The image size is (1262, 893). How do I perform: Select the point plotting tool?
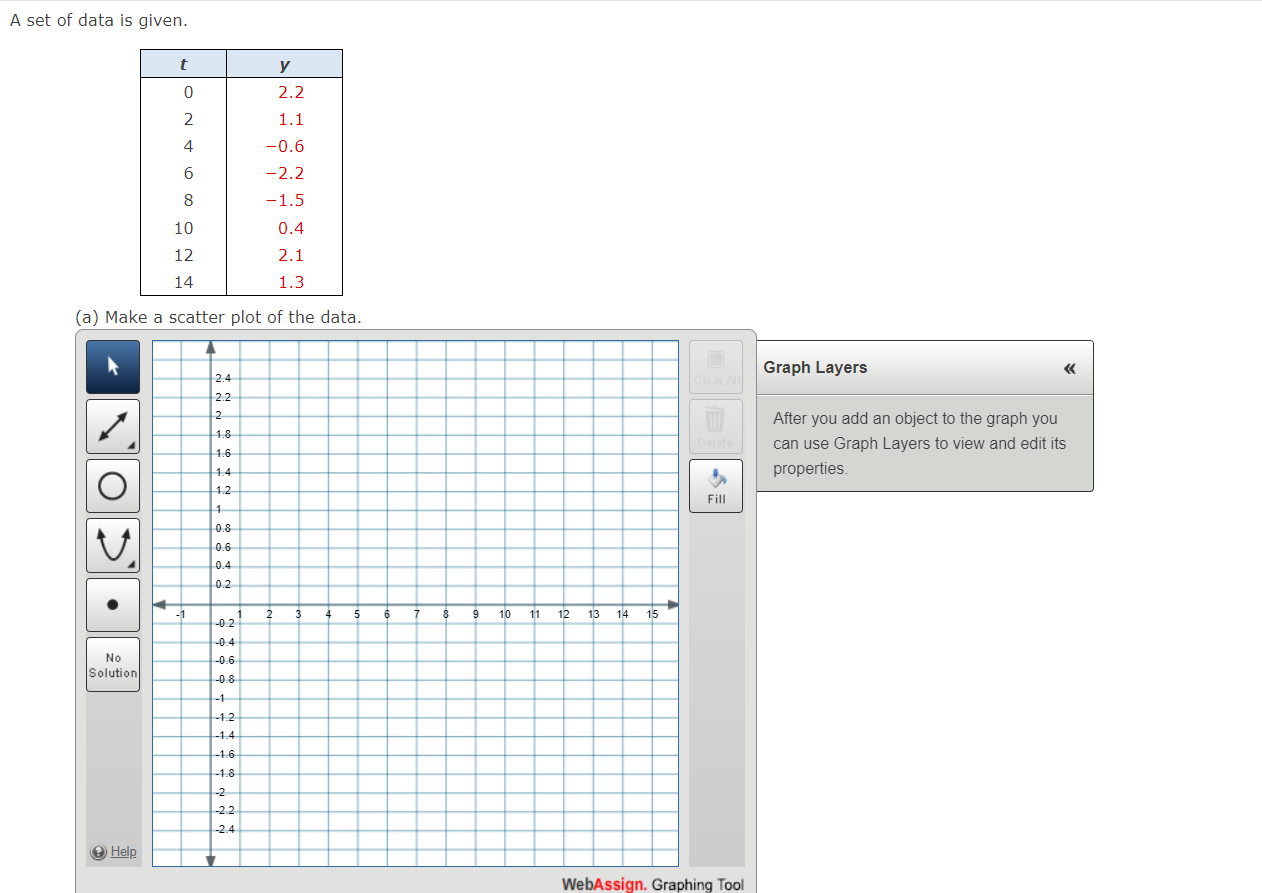[x=112, y=604]
